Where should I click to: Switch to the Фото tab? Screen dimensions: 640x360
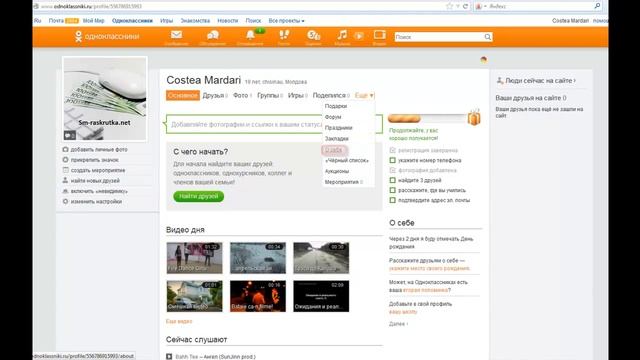[242, 95]
